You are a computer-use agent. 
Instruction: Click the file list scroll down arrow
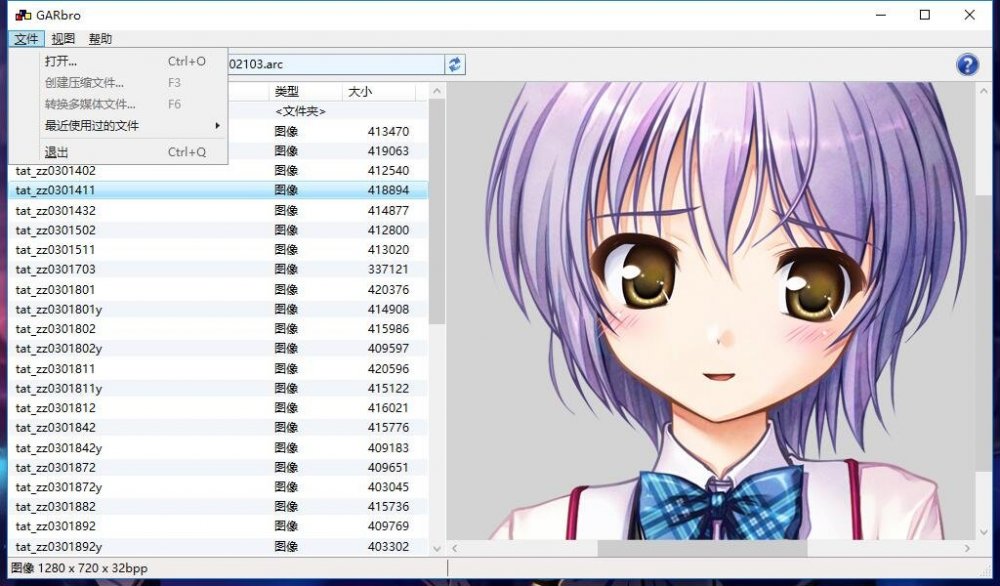pyautogui.click(x=437, y=548)
